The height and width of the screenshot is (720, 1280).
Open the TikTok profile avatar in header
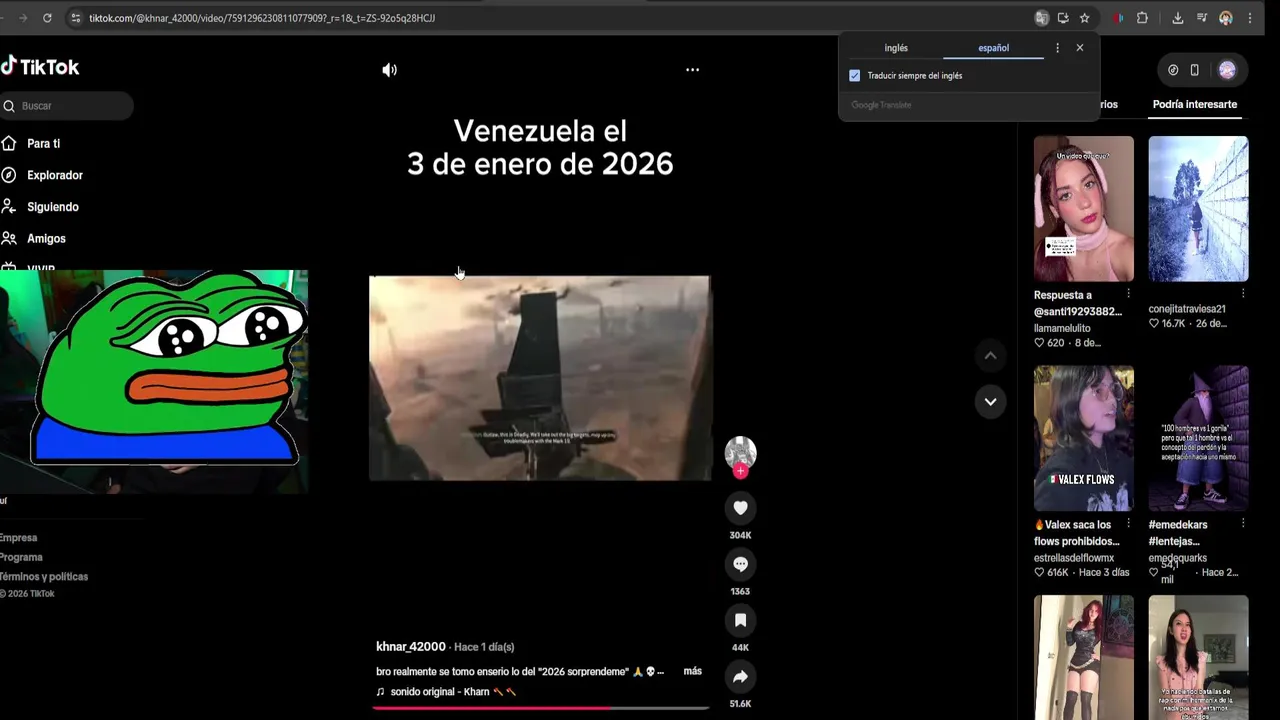point(1227,70)
